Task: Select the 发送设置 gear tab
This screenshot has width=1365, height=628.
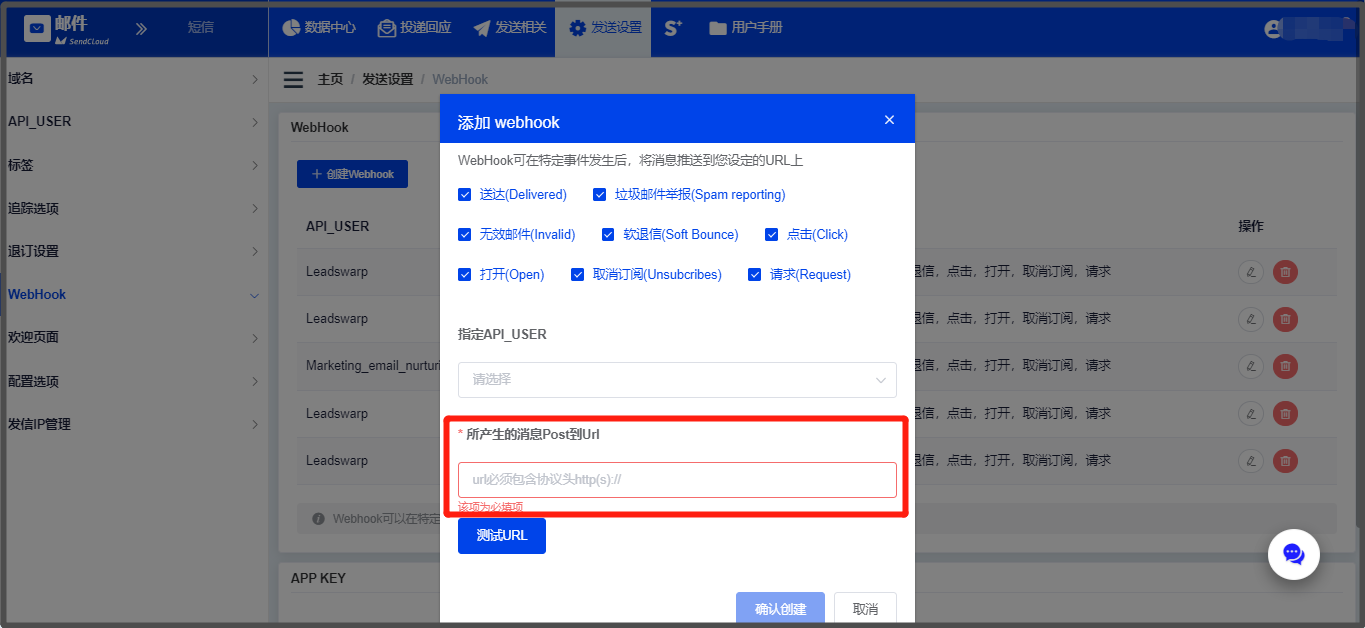Action: coord(605,28)
